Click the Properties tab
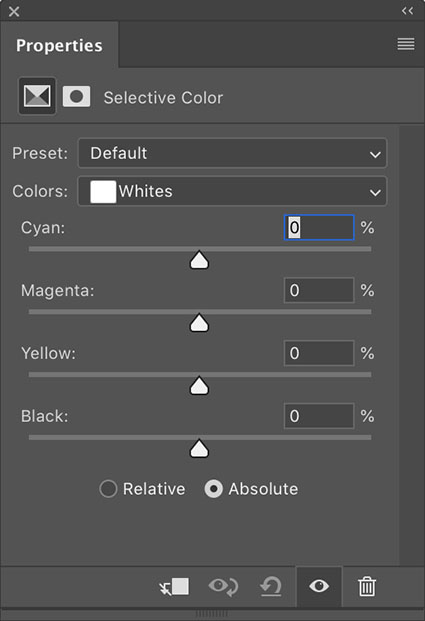 coord(59,45)
